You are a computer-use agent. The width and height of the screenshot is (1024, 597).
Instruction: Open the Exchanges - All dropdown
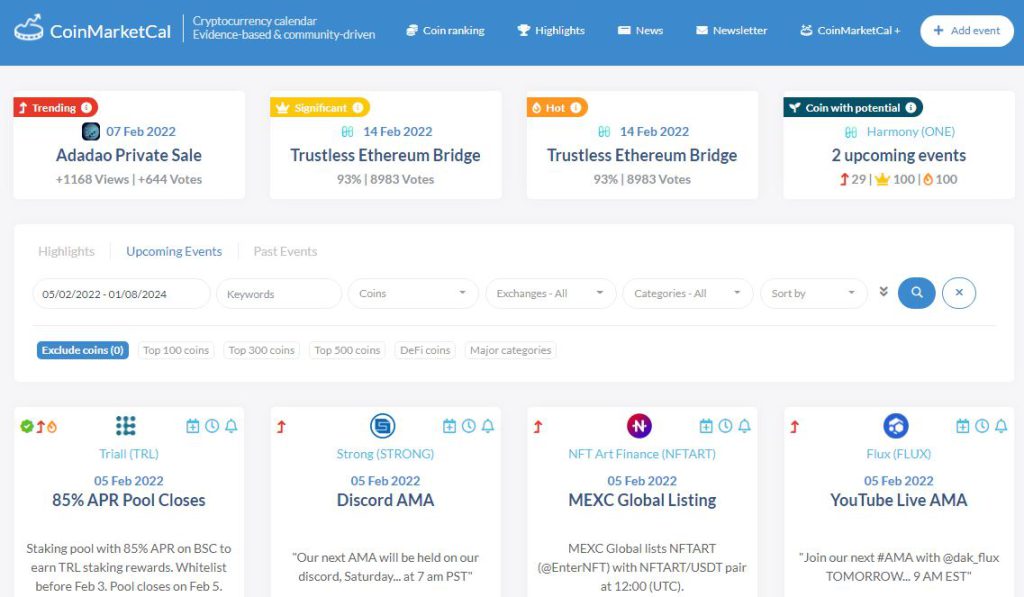coord(551,294)
